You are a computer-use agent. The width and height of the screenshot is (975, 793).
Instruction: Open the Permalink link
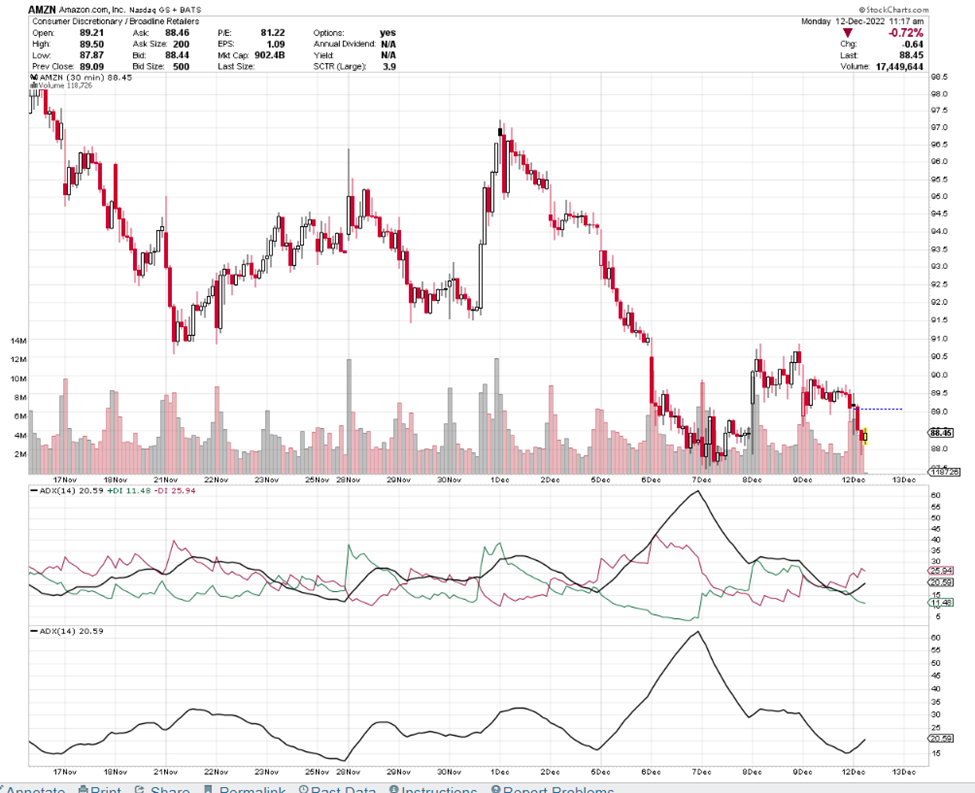point(252,790)
